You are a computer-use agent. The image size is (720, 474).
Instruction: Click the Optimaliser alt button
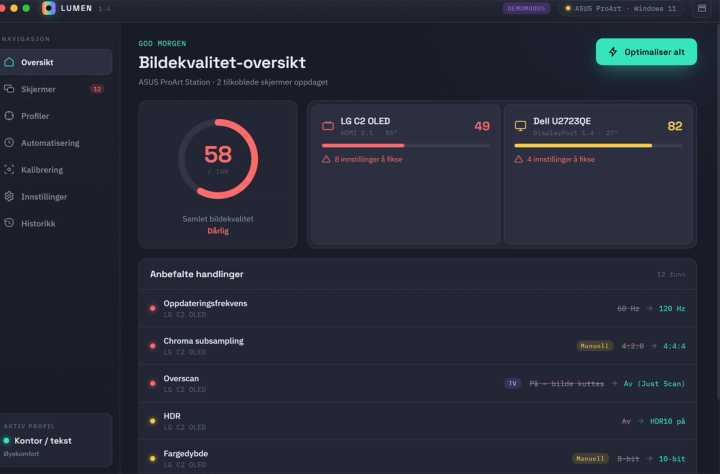tap(646, 52)
